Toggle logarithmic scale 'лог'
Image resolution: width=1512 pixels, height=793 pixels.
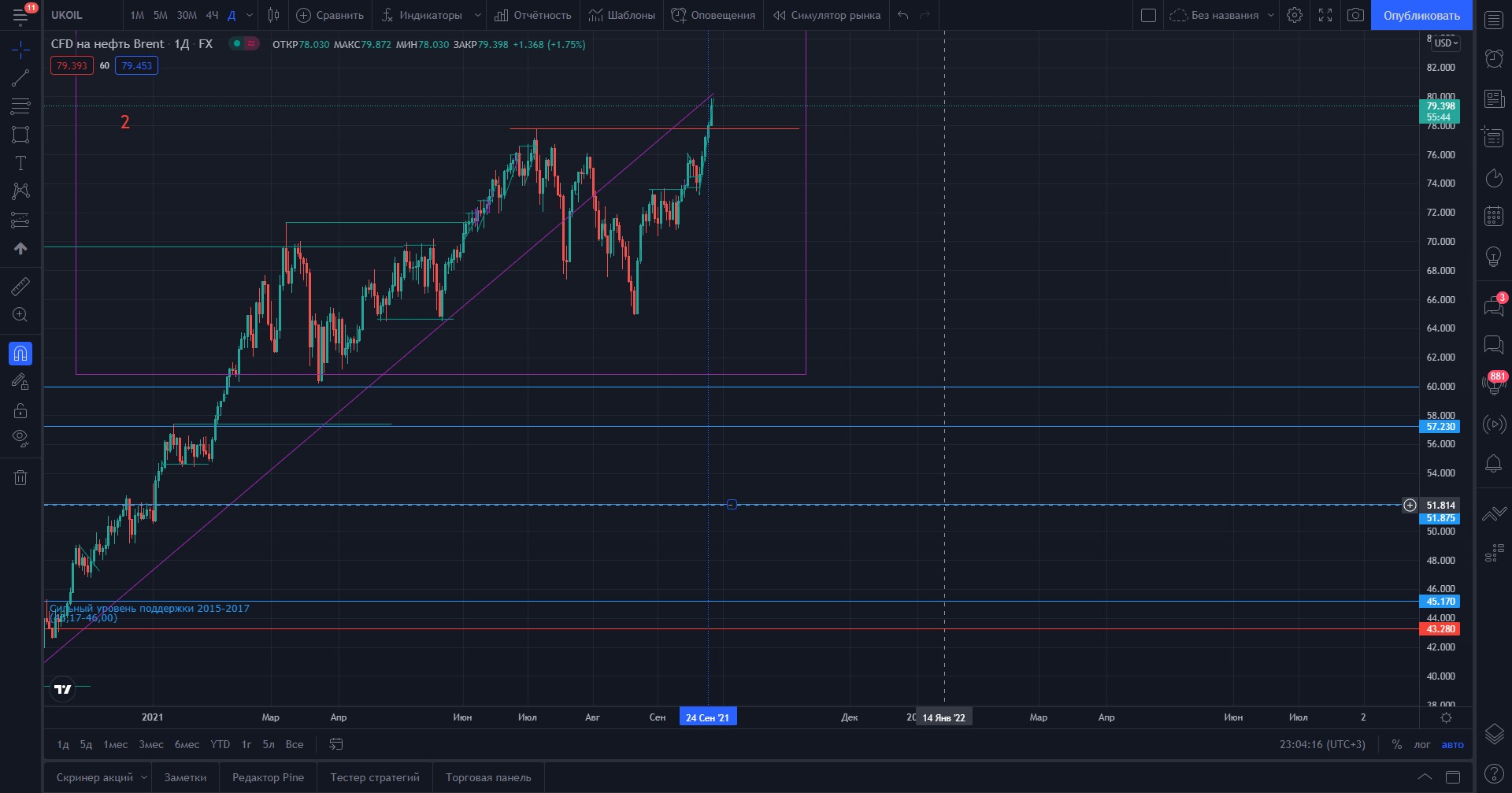click(1422, 744)
